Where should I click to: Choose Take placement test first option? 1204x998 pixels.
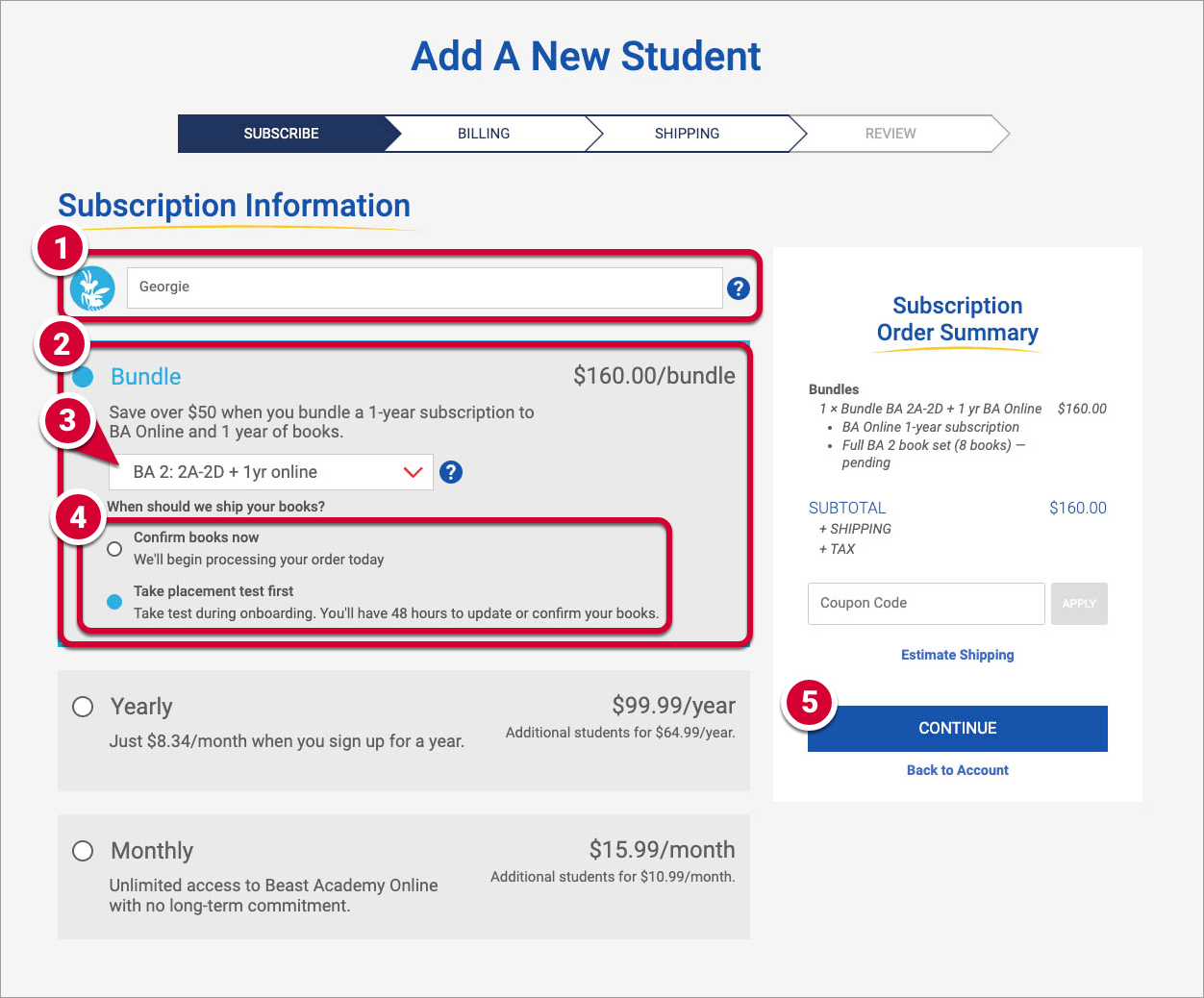pyautogui.click(x=114, y=602)
